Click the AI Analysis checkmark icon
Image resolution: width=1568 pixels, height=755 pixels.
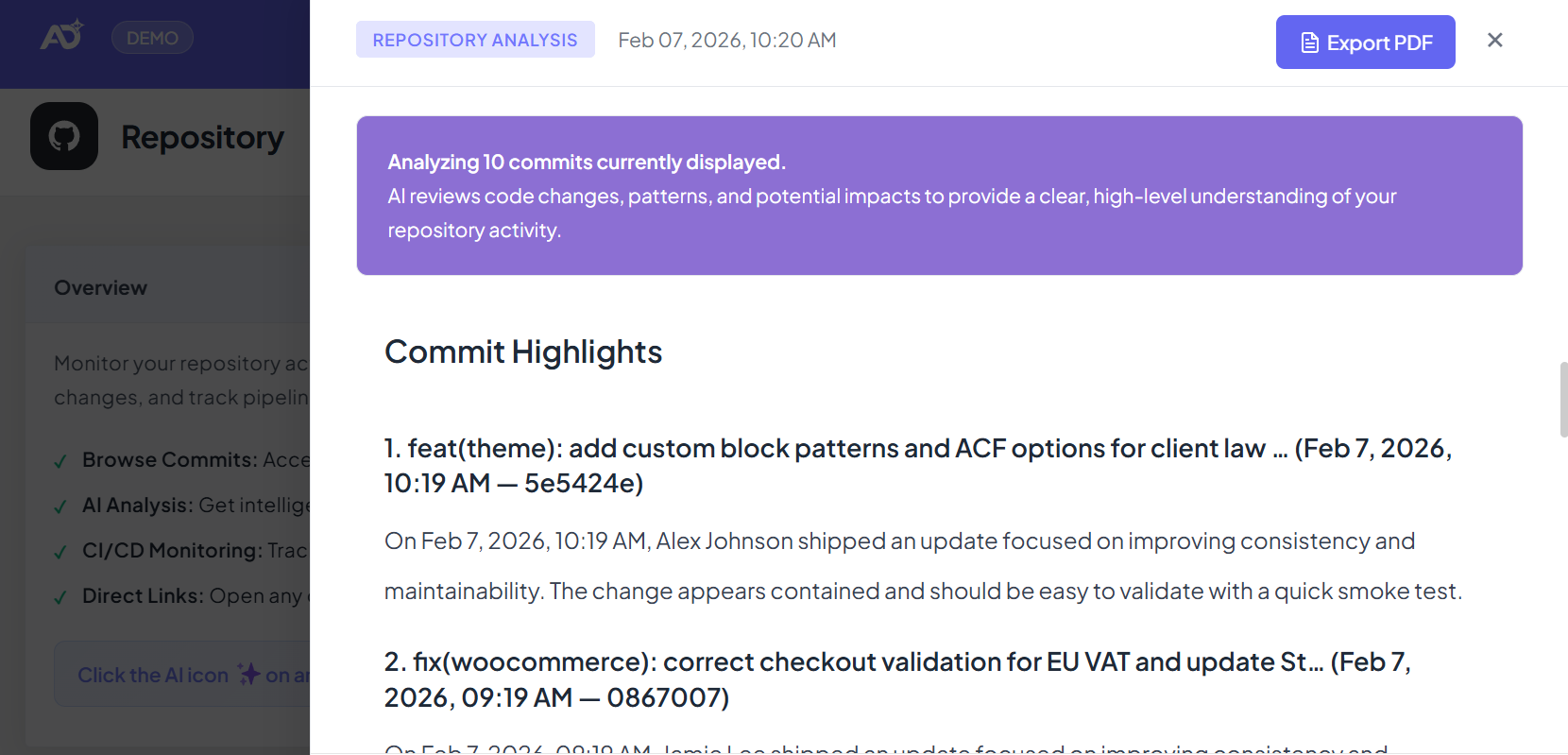(x=60, y=506)
